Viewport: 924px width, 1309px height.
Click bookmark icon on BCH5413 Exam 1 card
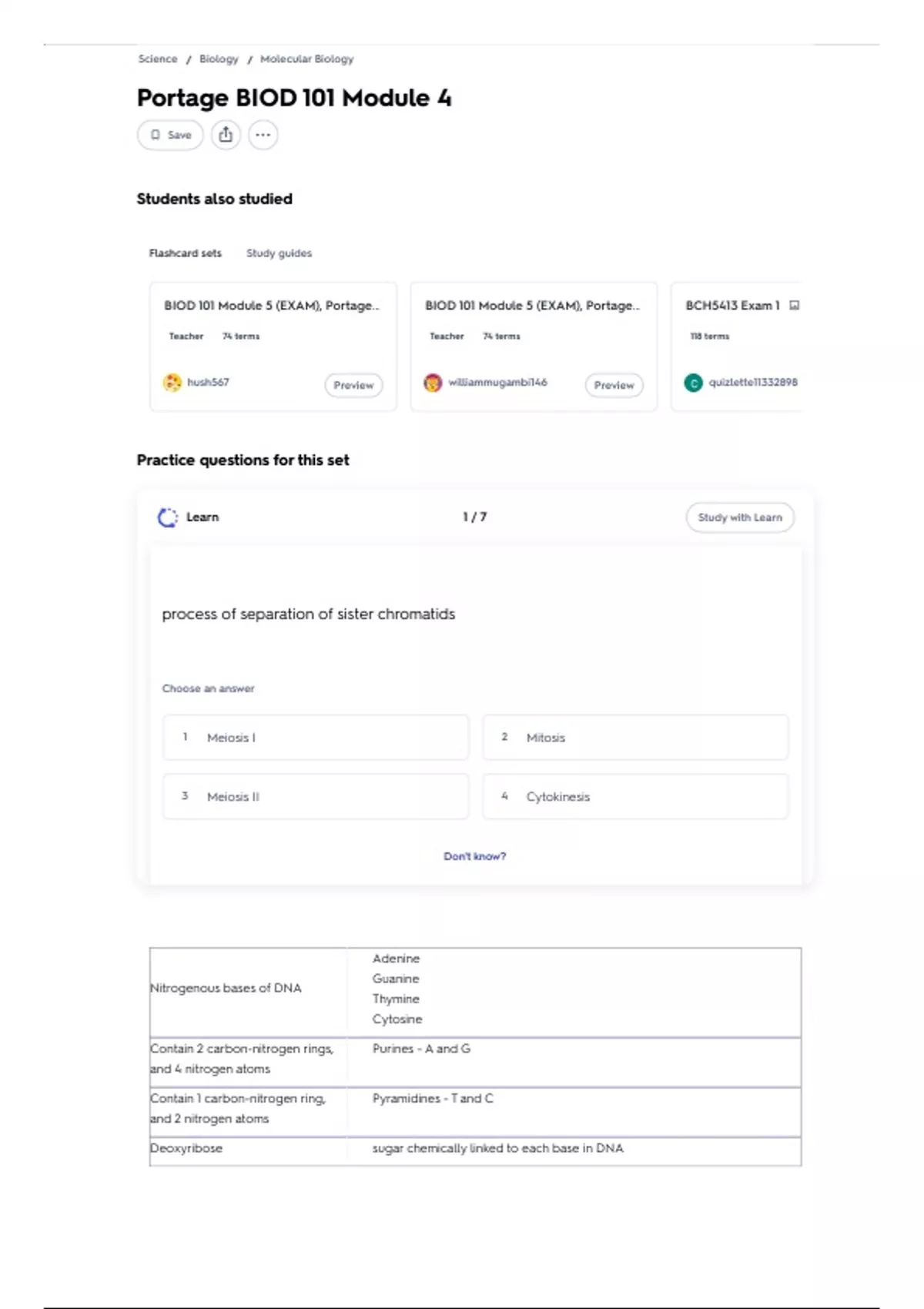tap(795, 306)
